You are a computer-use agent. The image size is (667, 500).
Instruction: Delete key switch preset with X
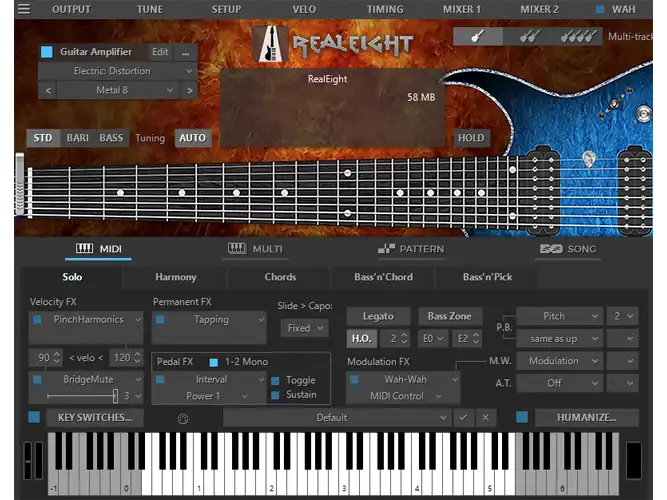(485, 418)
